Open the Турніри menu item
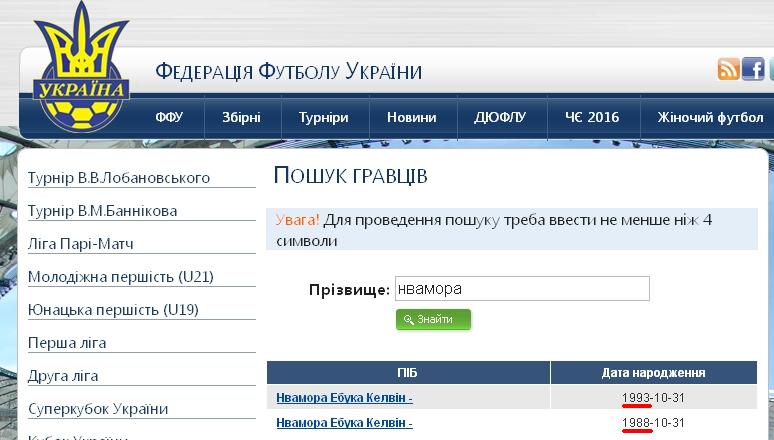Viewport: 774px width, 440px height. click(324, 118)
